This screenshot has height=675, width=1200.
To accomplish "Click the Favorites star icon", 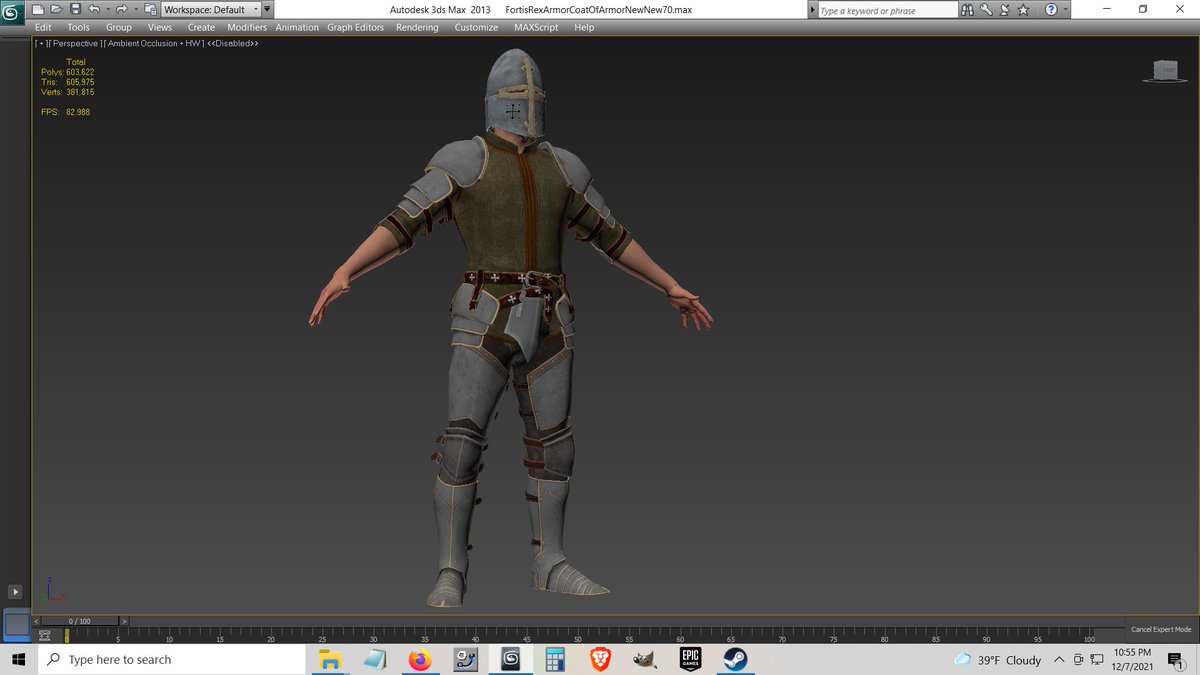I will (1022, 9).
